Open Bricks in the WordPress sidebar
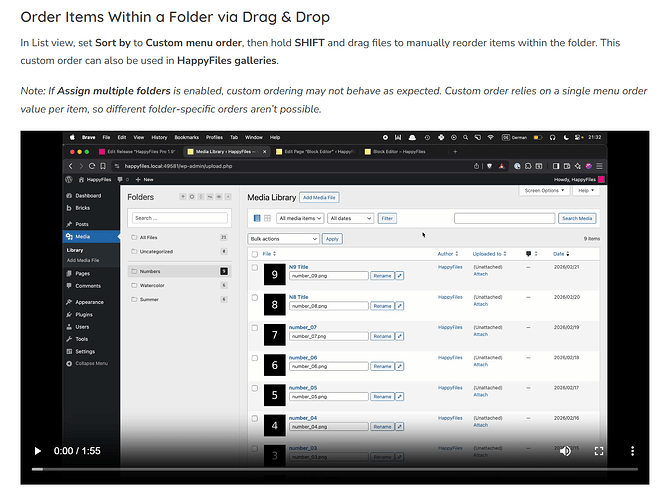669x500 pixels. coord(82,208)
